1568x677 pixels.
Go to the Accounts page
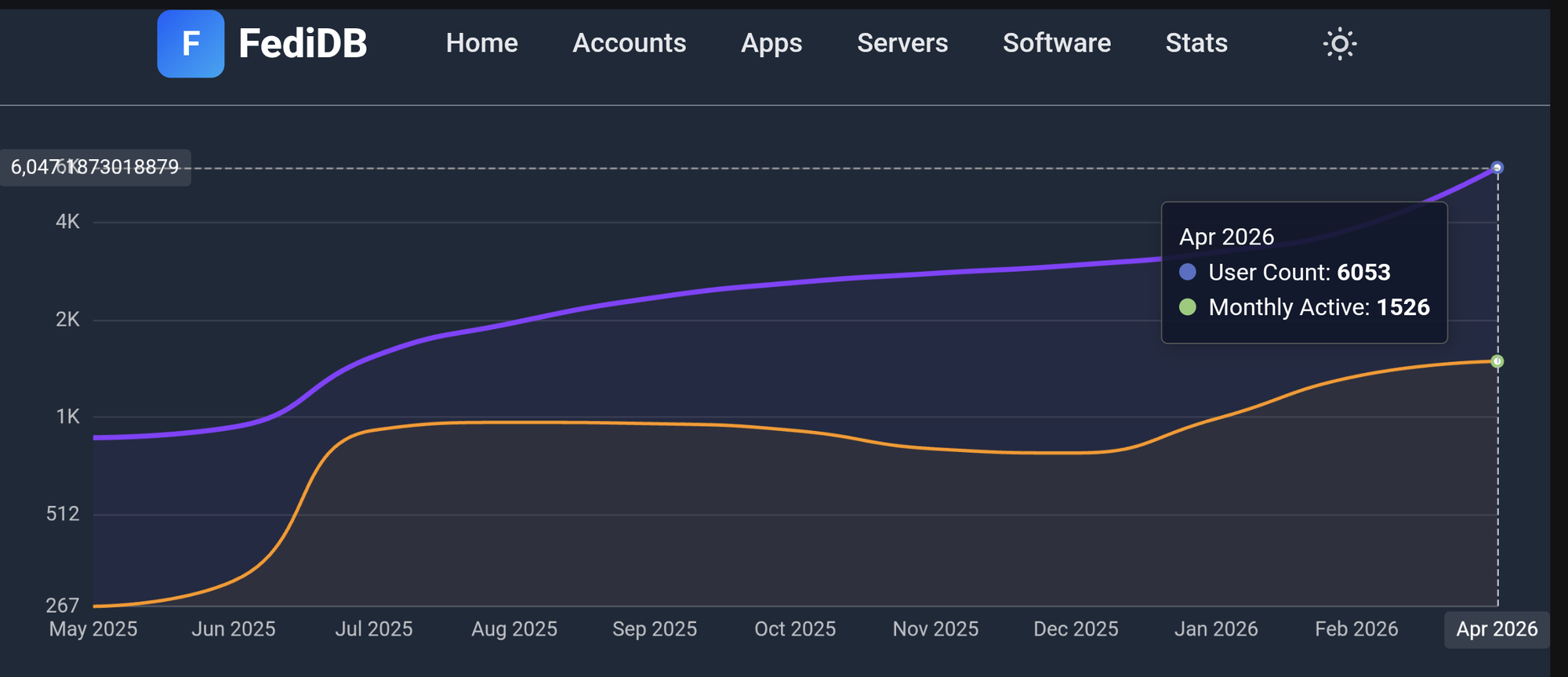[629, 43]
